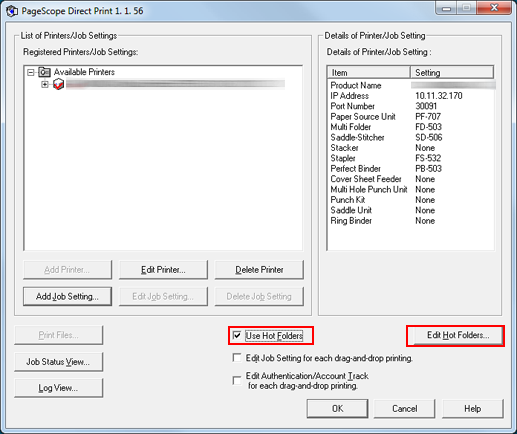Screen dimensions: 517x434
Task: Select the Port Number row
Action: tap(411, 106)
